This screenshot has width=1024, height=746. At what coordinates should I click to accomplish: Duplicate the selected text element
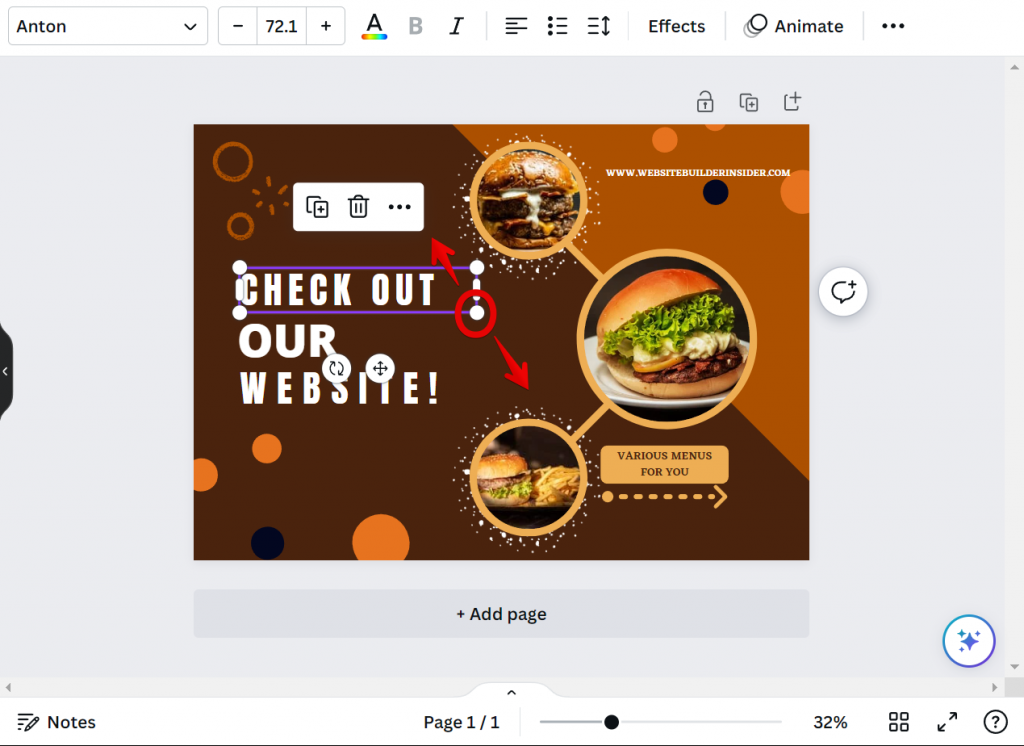[317, 207]
